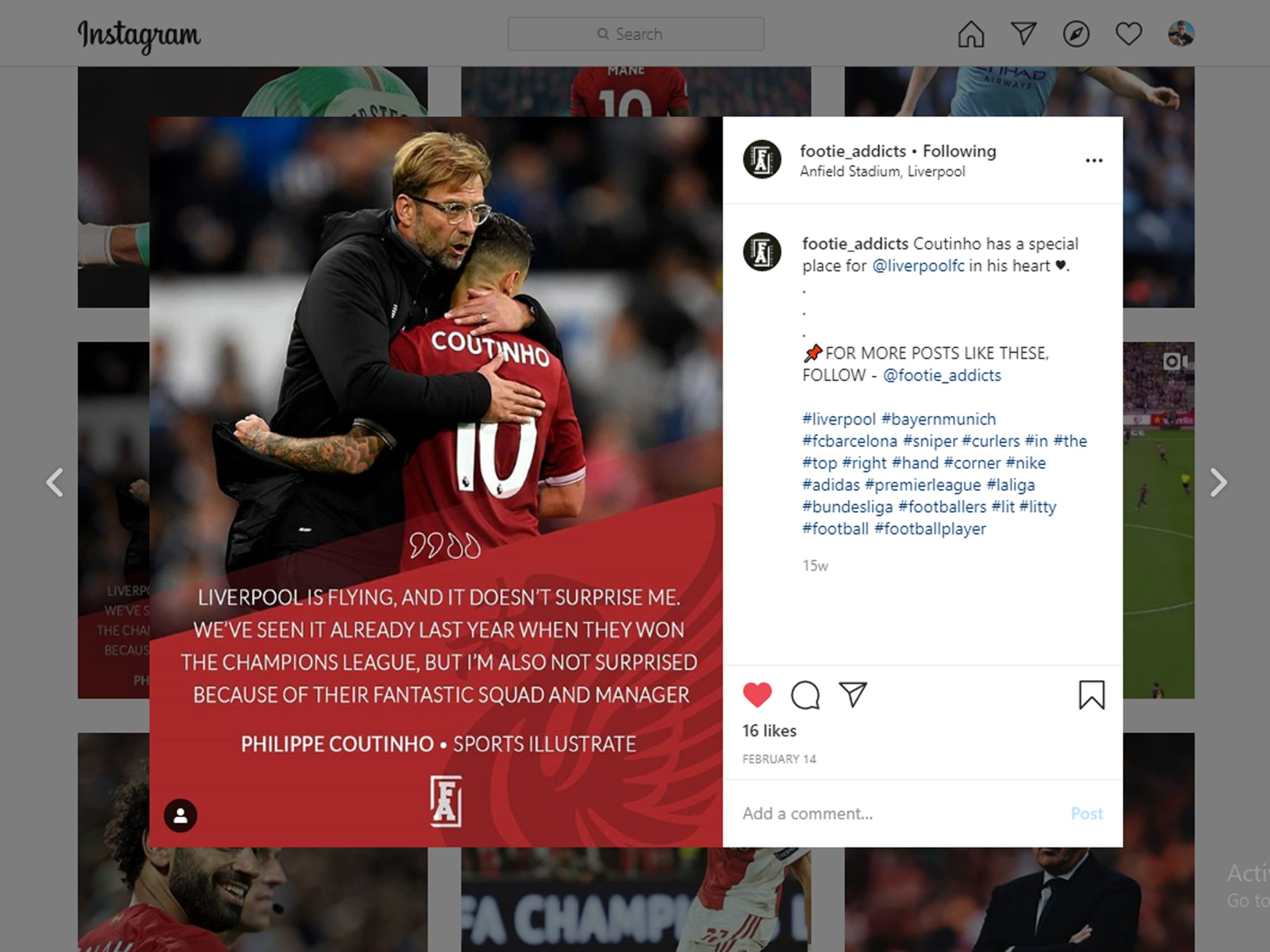The width and height of the screenshot is (1270, 952).
Task: Go to previous post with left chevron
Action: (x=55, y=482)
